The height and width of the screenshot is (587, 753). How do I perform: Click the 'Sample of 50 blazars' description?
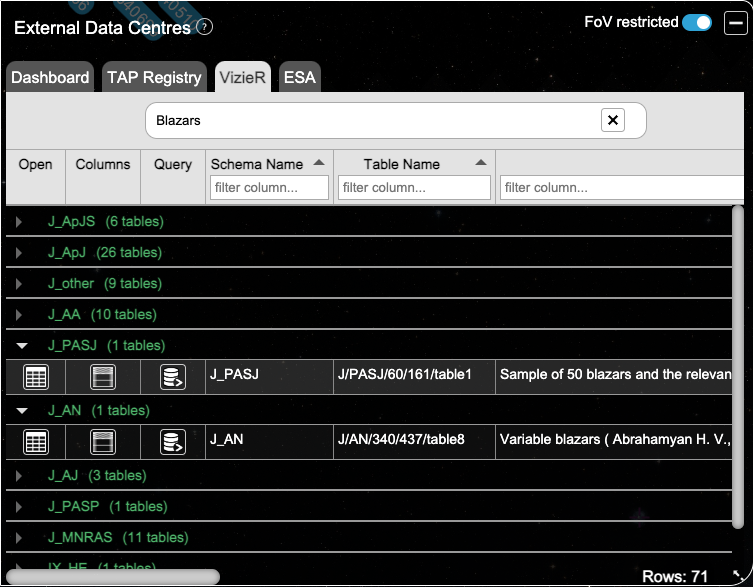point(614,377)
